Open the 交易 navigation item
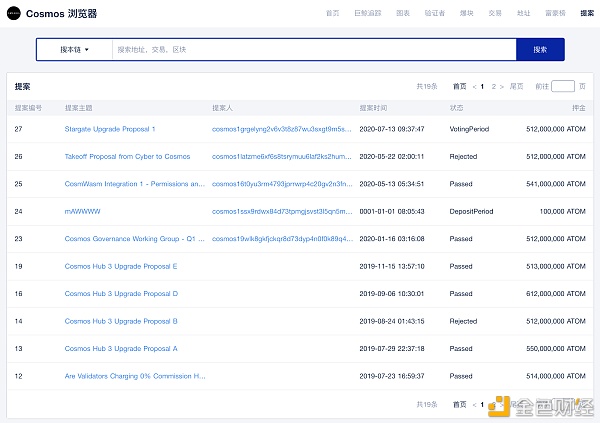Image resolution: width=600 pixels, height=423 pixels. pyautogui.click(x=495, y=13)
